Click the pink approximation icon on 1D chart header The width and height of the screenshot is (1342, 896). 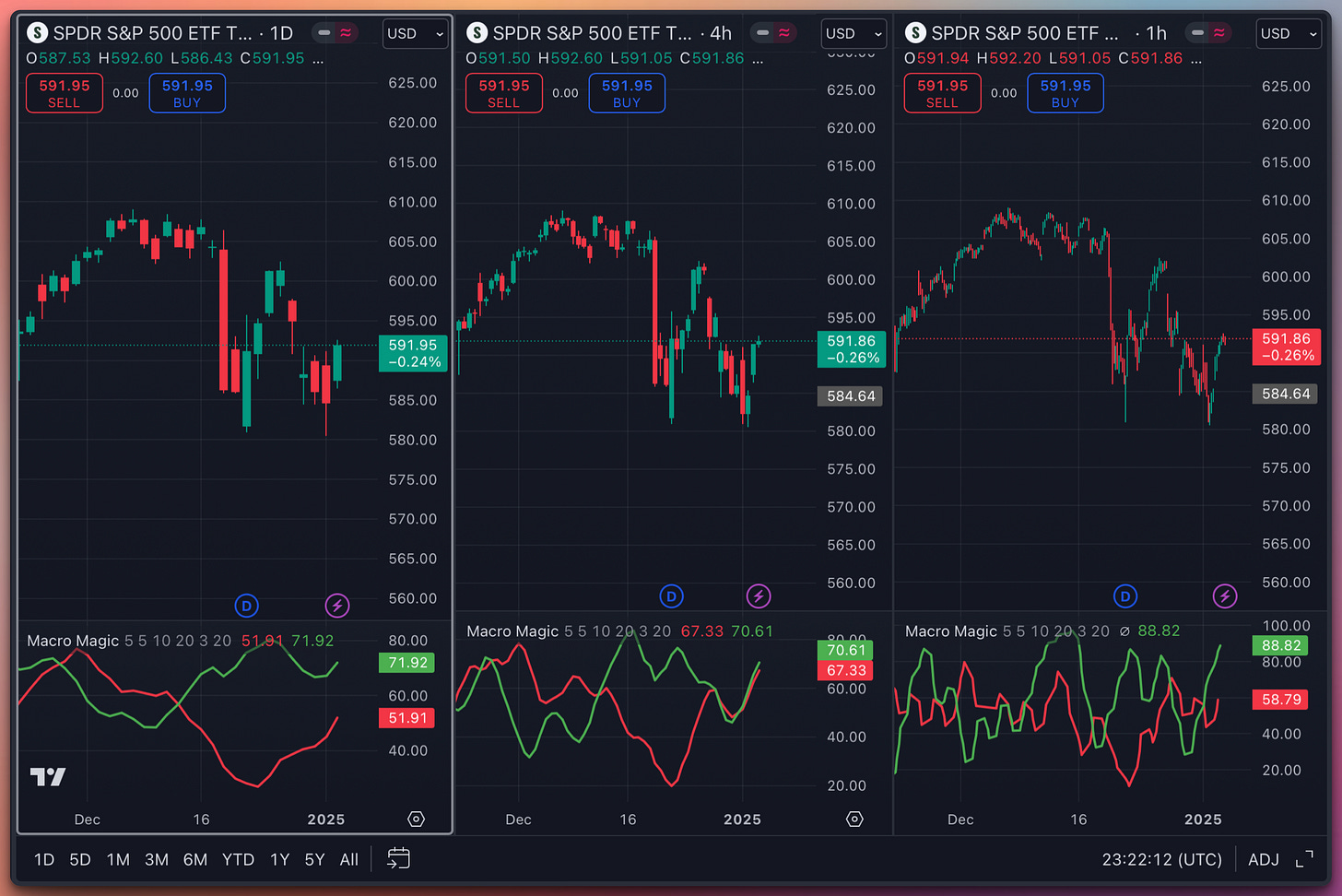point(346,33)
